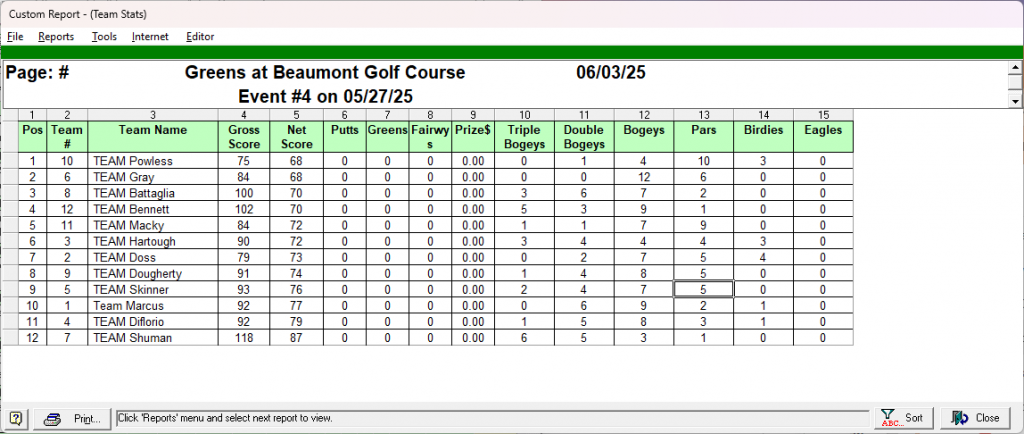This screenshot has width=1024, height=434.
Task: Select the Gross Score column header
Action: [244, 136]
